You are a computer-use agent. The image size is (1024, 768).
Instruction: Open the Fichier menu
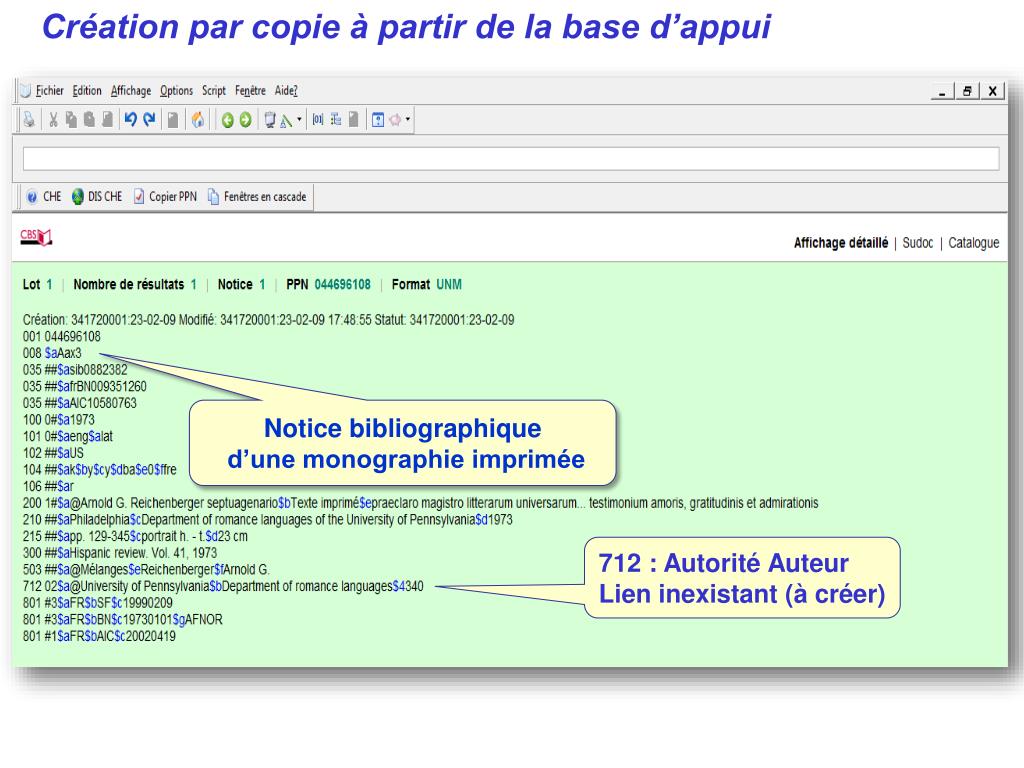click(50, 91)
